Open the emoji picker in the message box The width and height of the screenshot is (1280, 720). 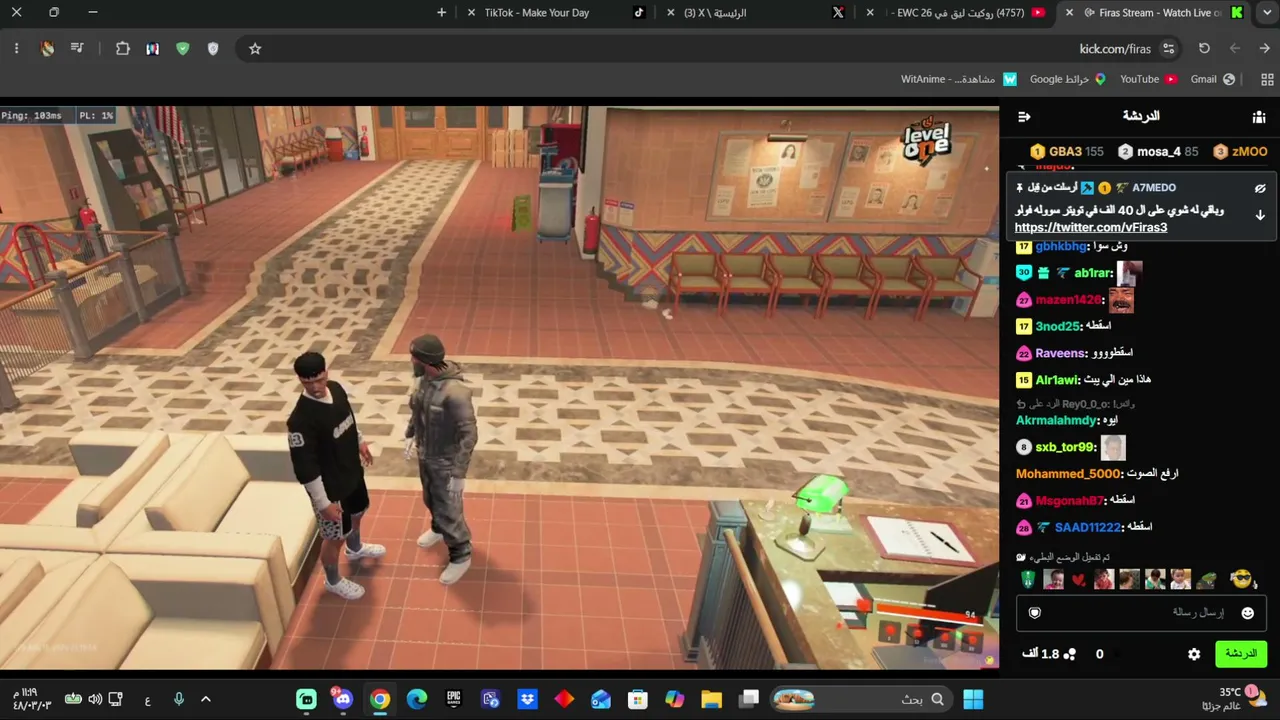coord(1247,613)
